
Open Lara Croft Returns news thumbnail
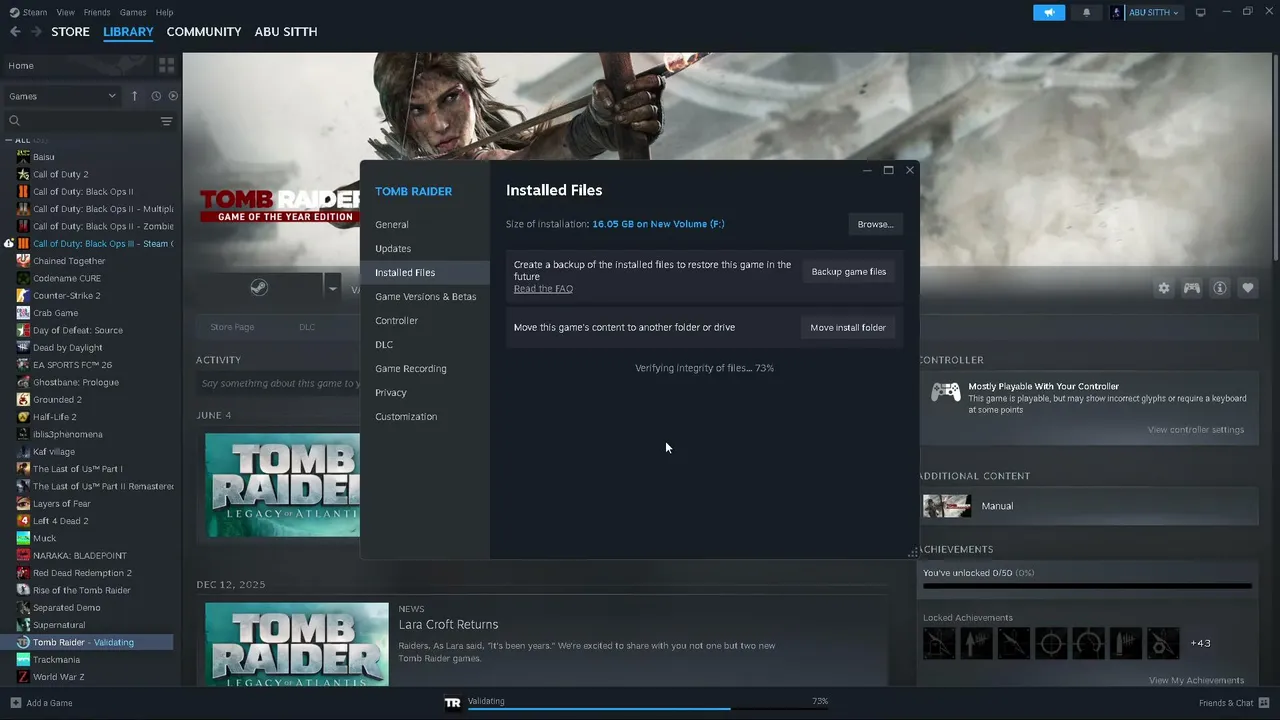(297, 645)
